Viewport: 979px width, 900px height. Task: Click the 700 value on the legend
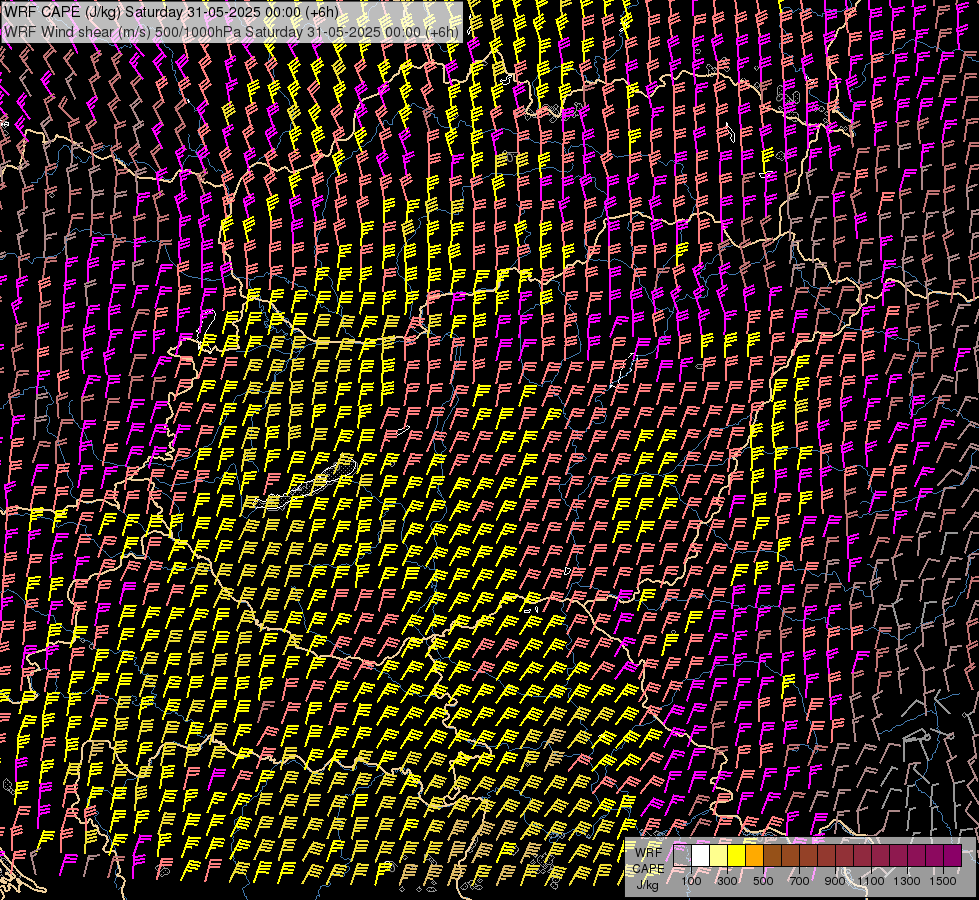pos(799,881)
